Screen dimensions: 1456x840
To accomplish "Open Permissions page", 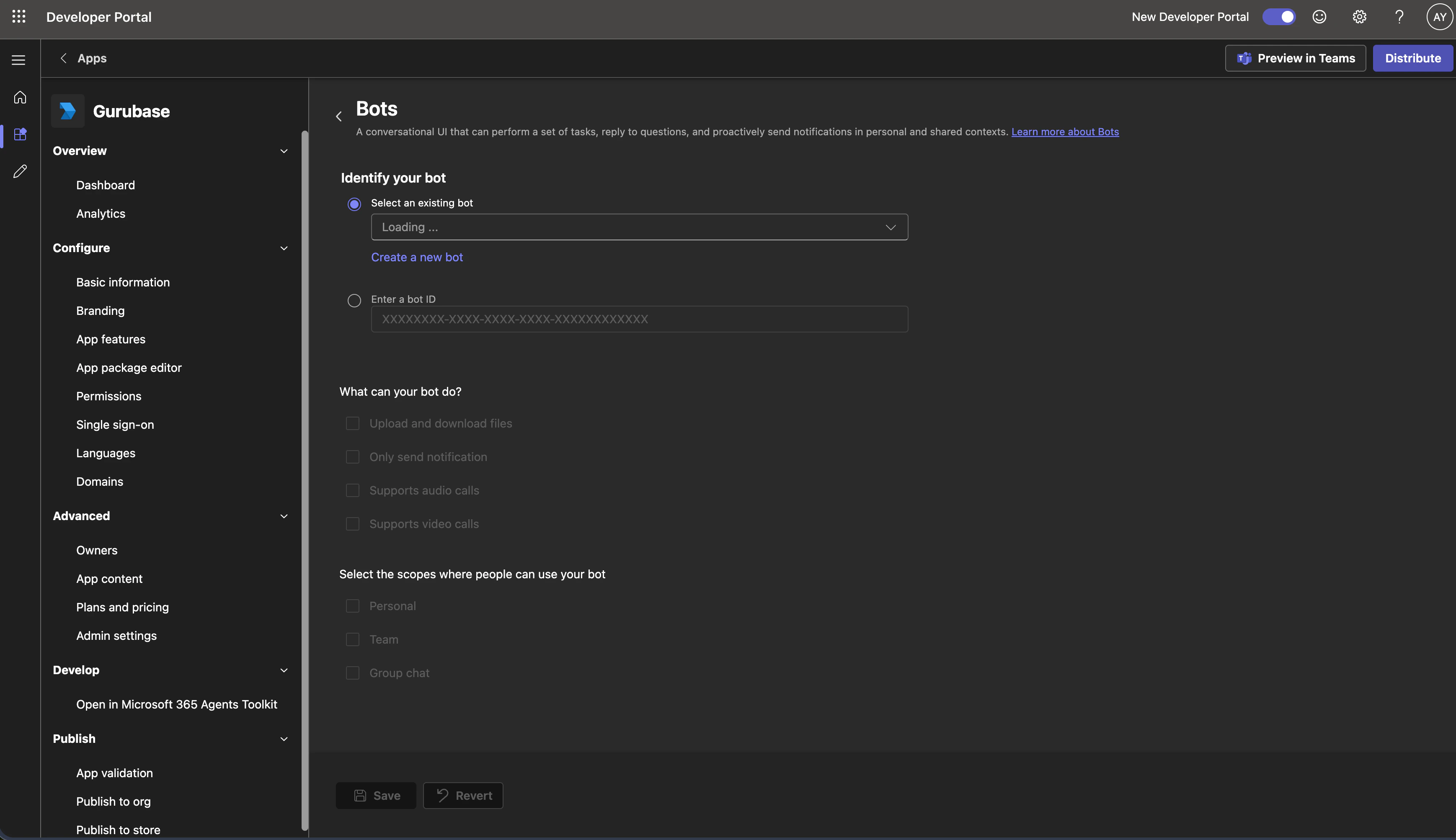I will pos(108,397).
